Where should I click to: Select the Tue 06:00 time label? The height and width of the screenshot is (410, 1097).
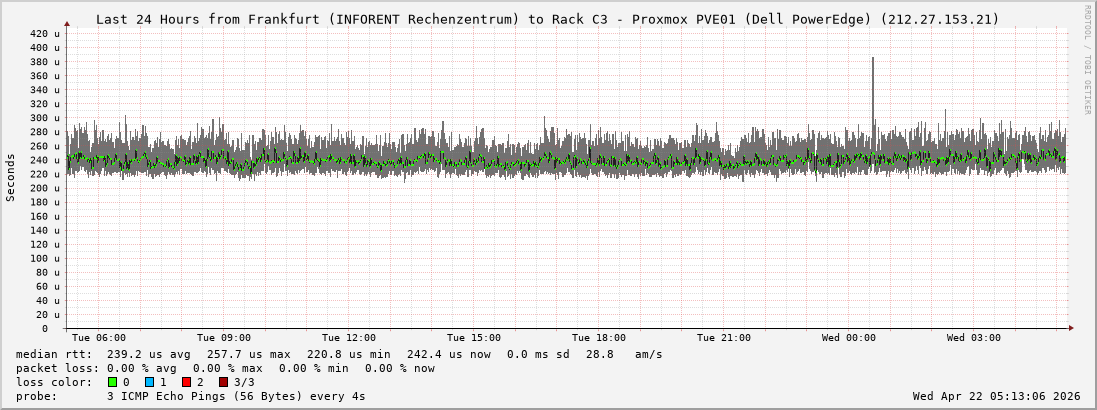coord(99,338)
